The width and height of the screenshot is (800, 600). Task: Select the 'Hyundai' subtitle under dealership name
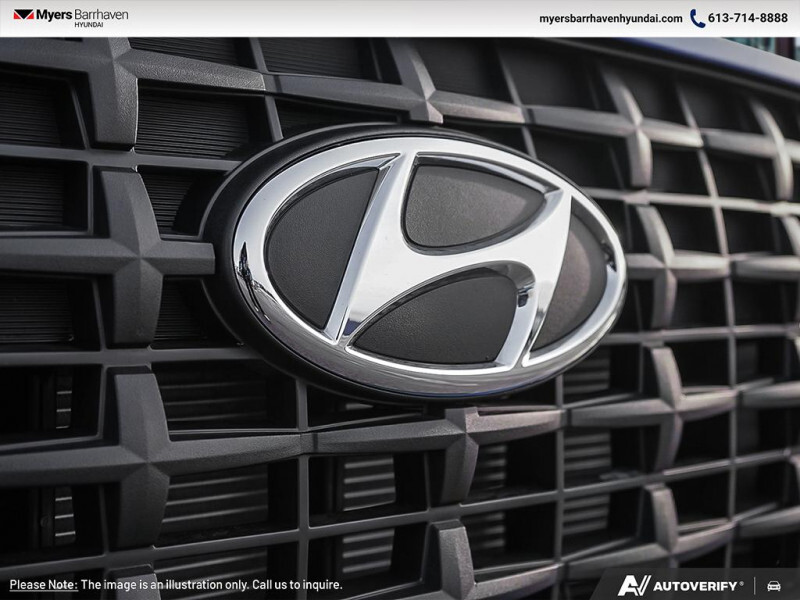[x=88, y=25]
